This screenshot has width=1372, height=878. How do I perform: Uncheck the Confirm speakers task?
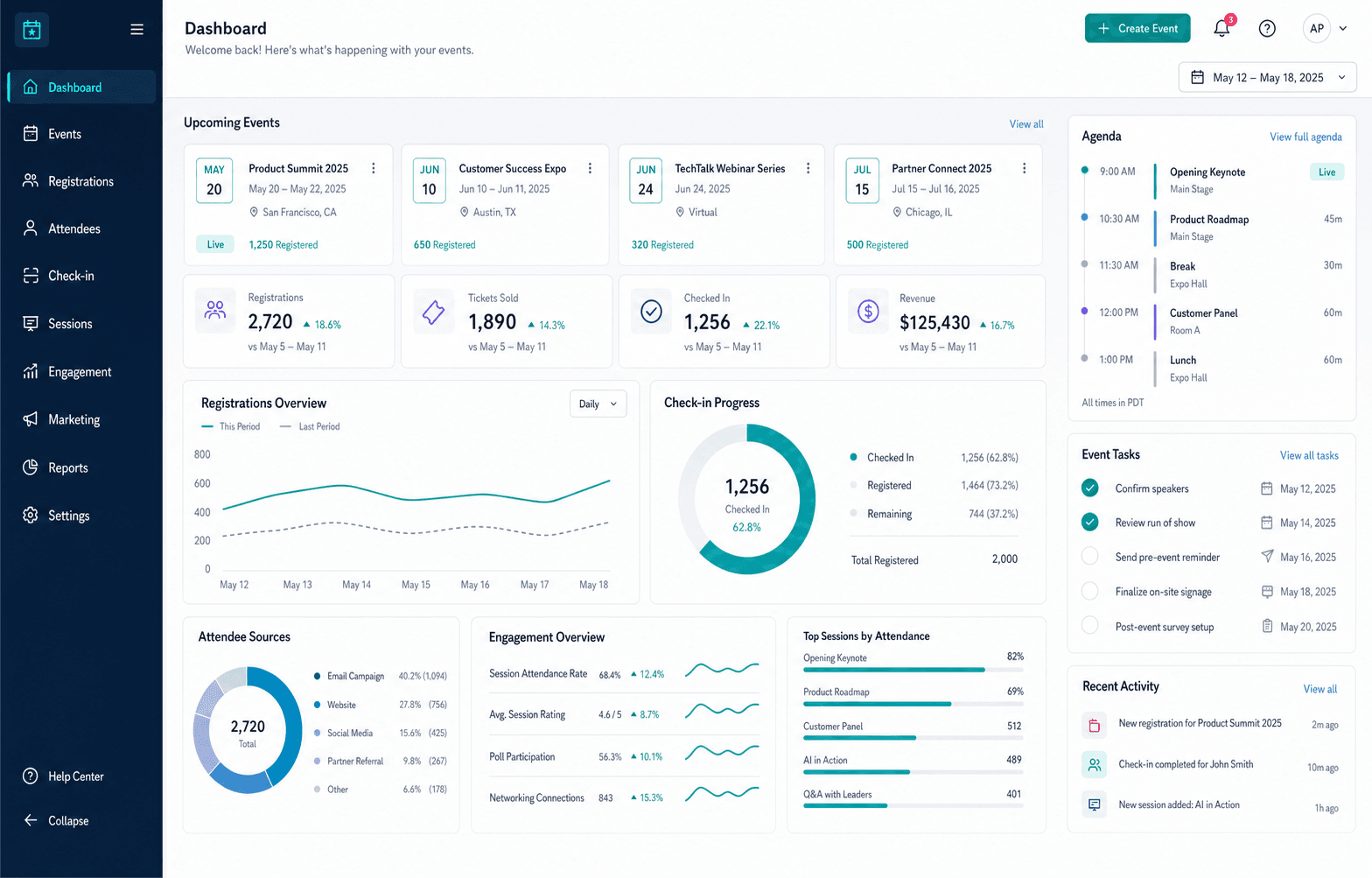pyautogui.click(x=1089, y=488)
